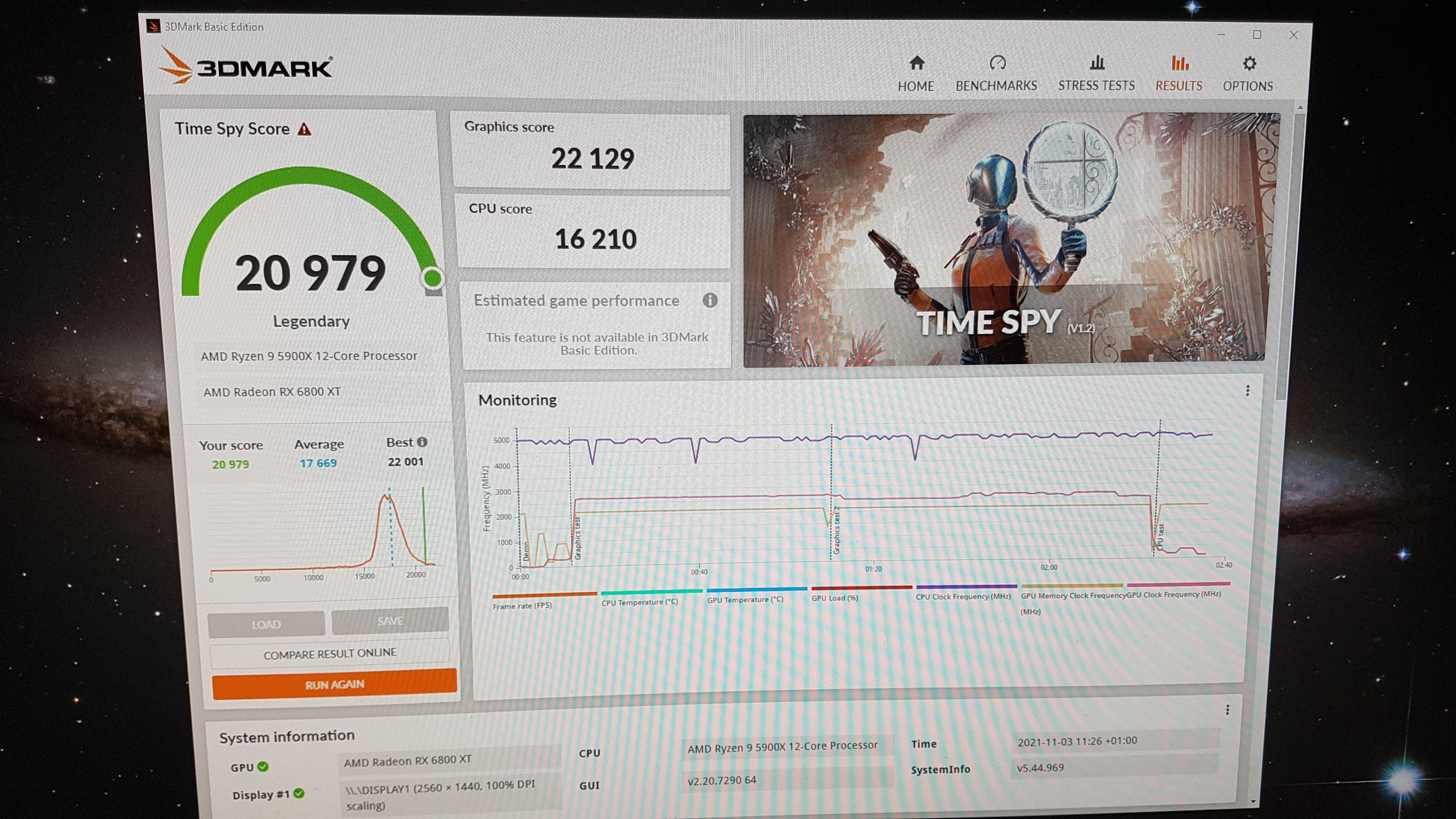Click the GUI version v2.20.7290 64
The height and width of the screenshot is (819, 1456).
pos(721,781)
